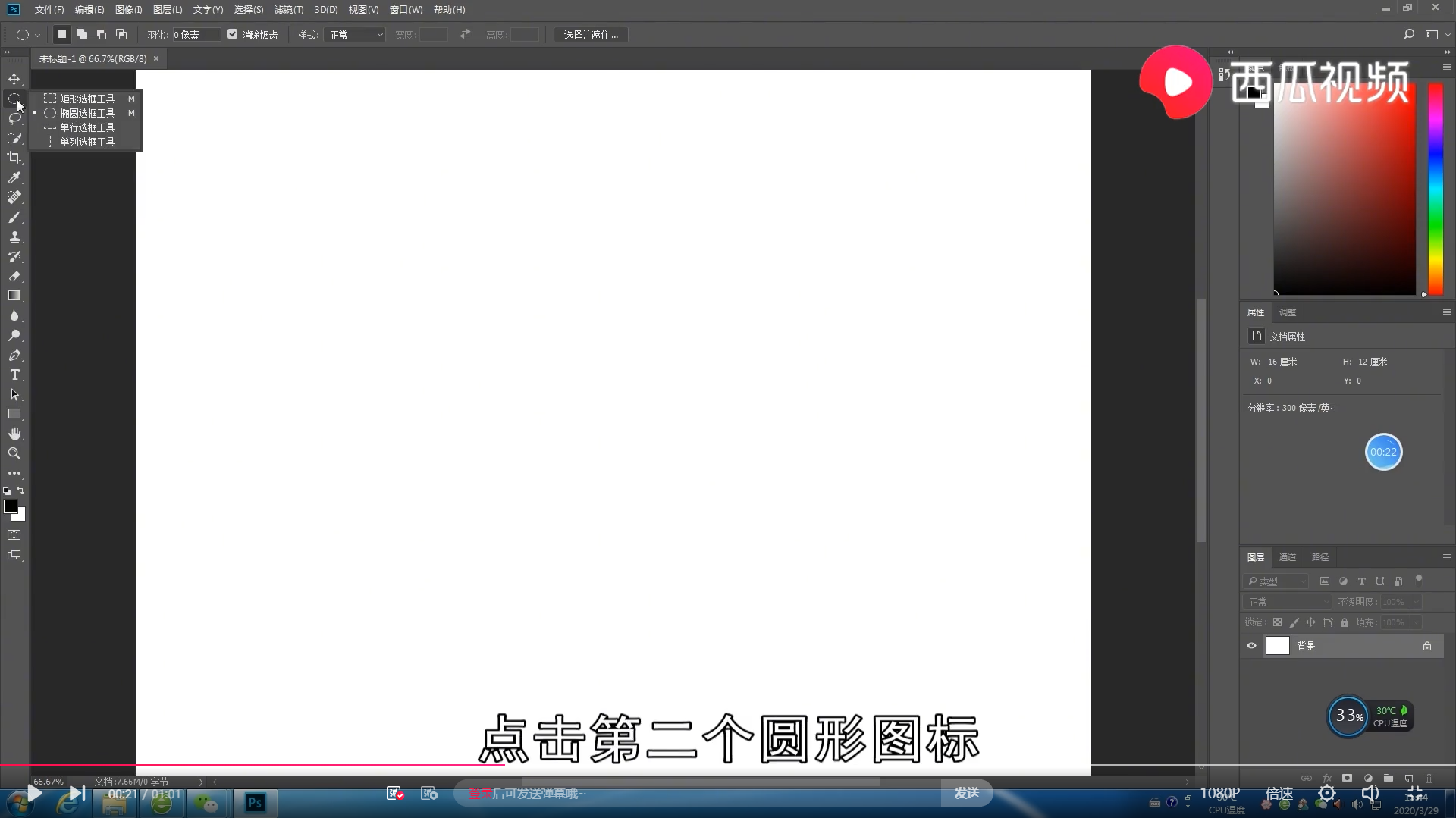This screenshot has height=818, width=1456.
Task: Switch to the 通道 channels tab
Action: [1287, 556]
